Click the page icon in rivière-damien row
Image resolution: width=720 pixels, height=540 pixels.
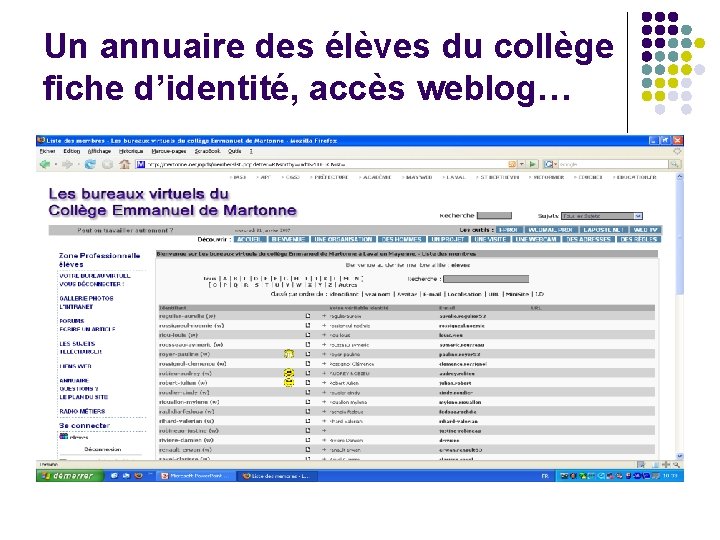308,440
